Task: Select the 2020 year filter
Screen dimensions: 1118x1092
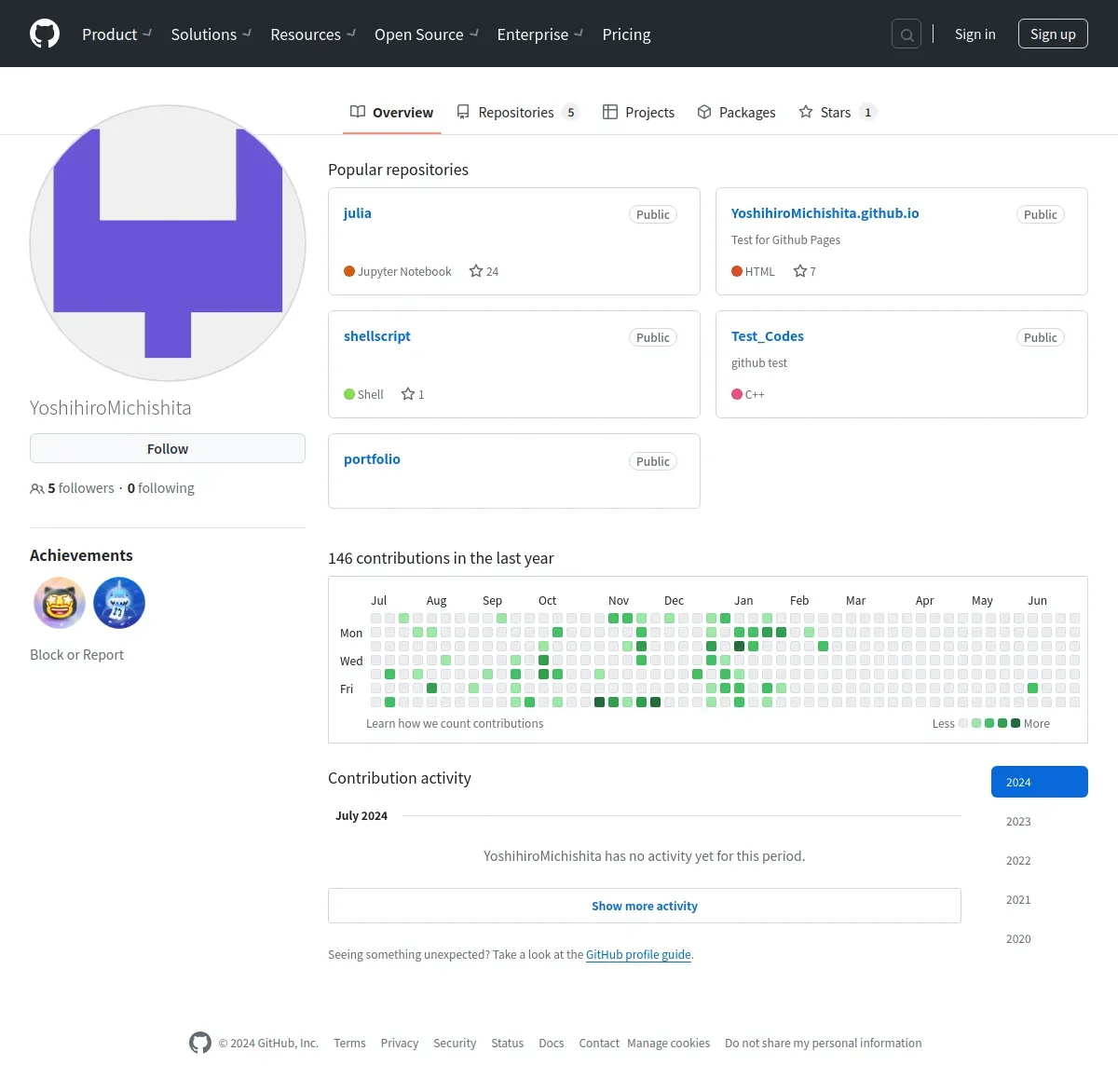Action: click(1040, 938)
